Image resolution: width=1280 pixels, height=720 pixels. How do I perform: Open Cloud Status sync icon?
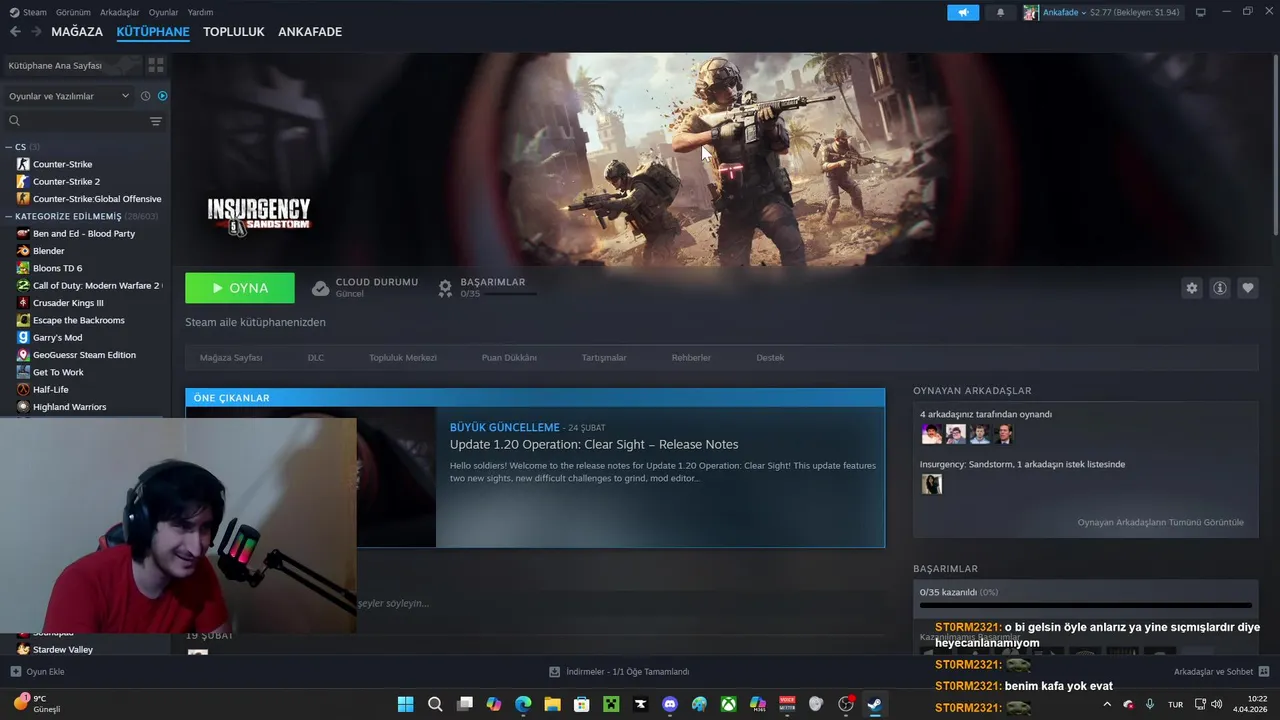pyautogui.click(x=320, y=288)
